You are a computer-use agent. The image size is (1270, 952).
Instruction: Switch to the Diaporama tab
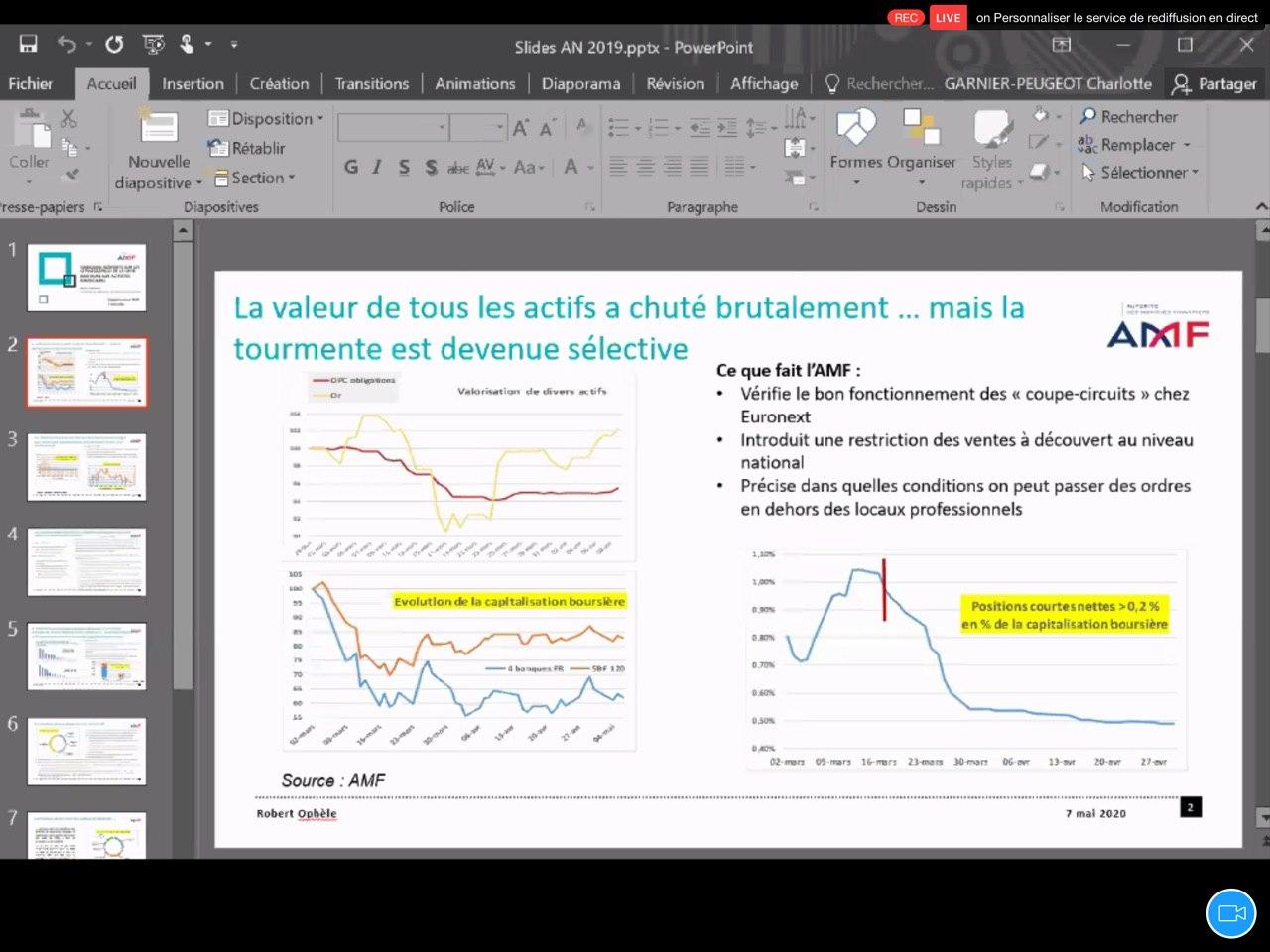coord(581,83)
